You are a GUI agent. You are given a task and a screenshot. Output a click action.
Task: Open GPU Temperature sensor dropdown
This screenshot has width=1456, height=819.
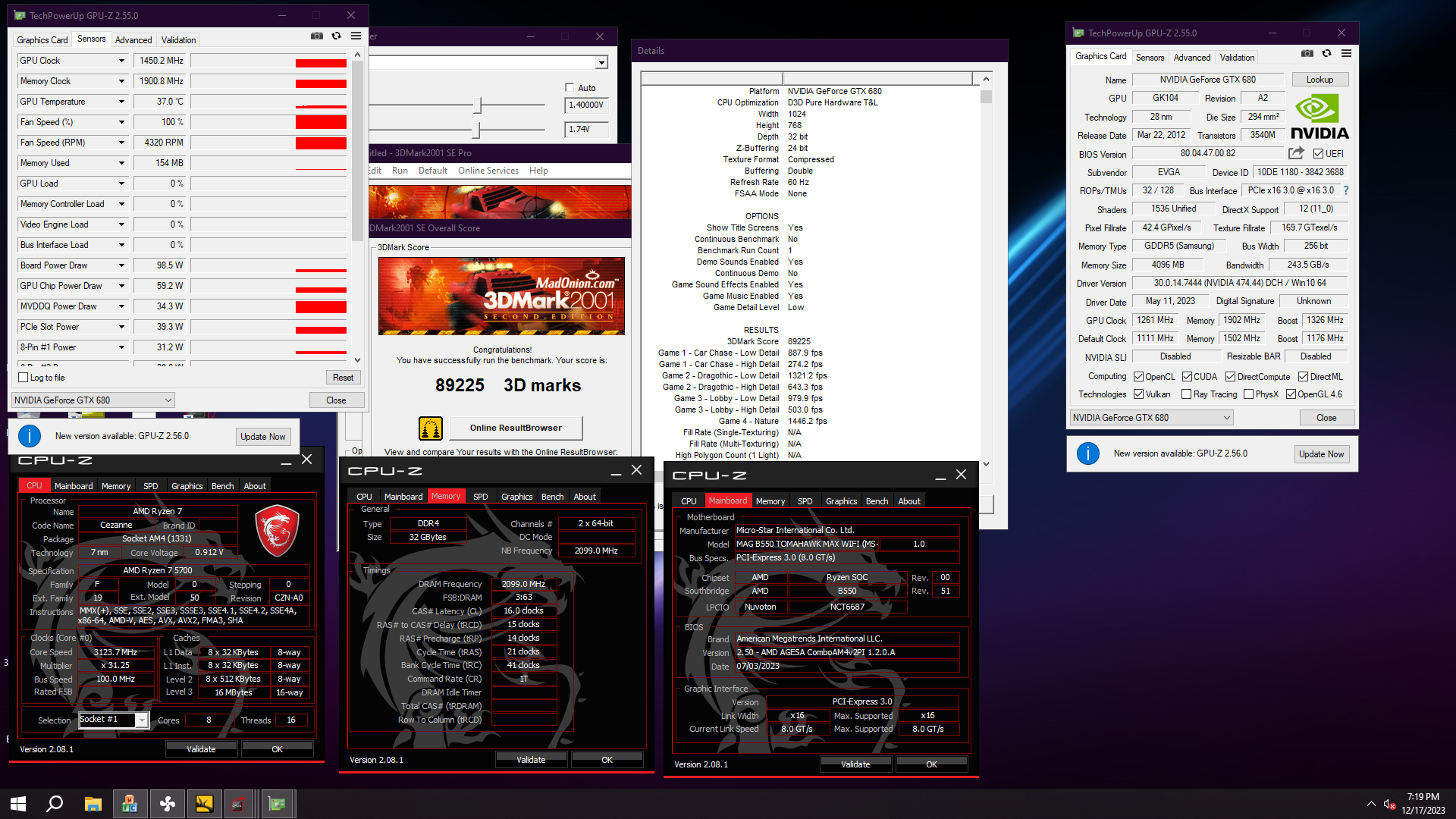point(121,102)
